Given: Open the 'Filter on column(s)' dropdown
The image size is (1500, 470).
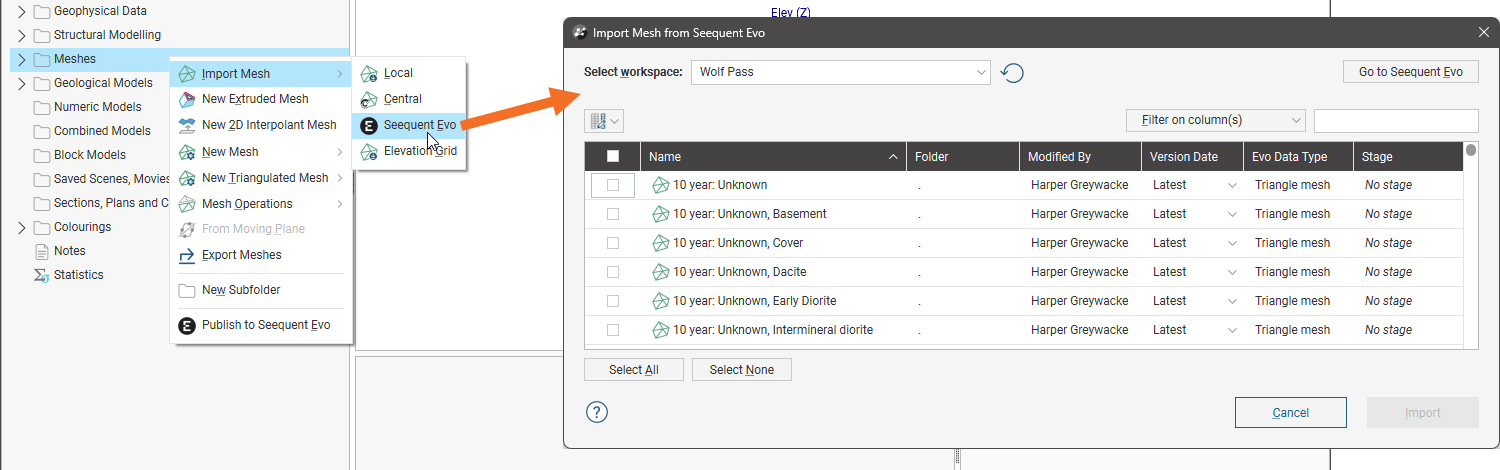Looking at the screenshot, I should [1215, 120].
